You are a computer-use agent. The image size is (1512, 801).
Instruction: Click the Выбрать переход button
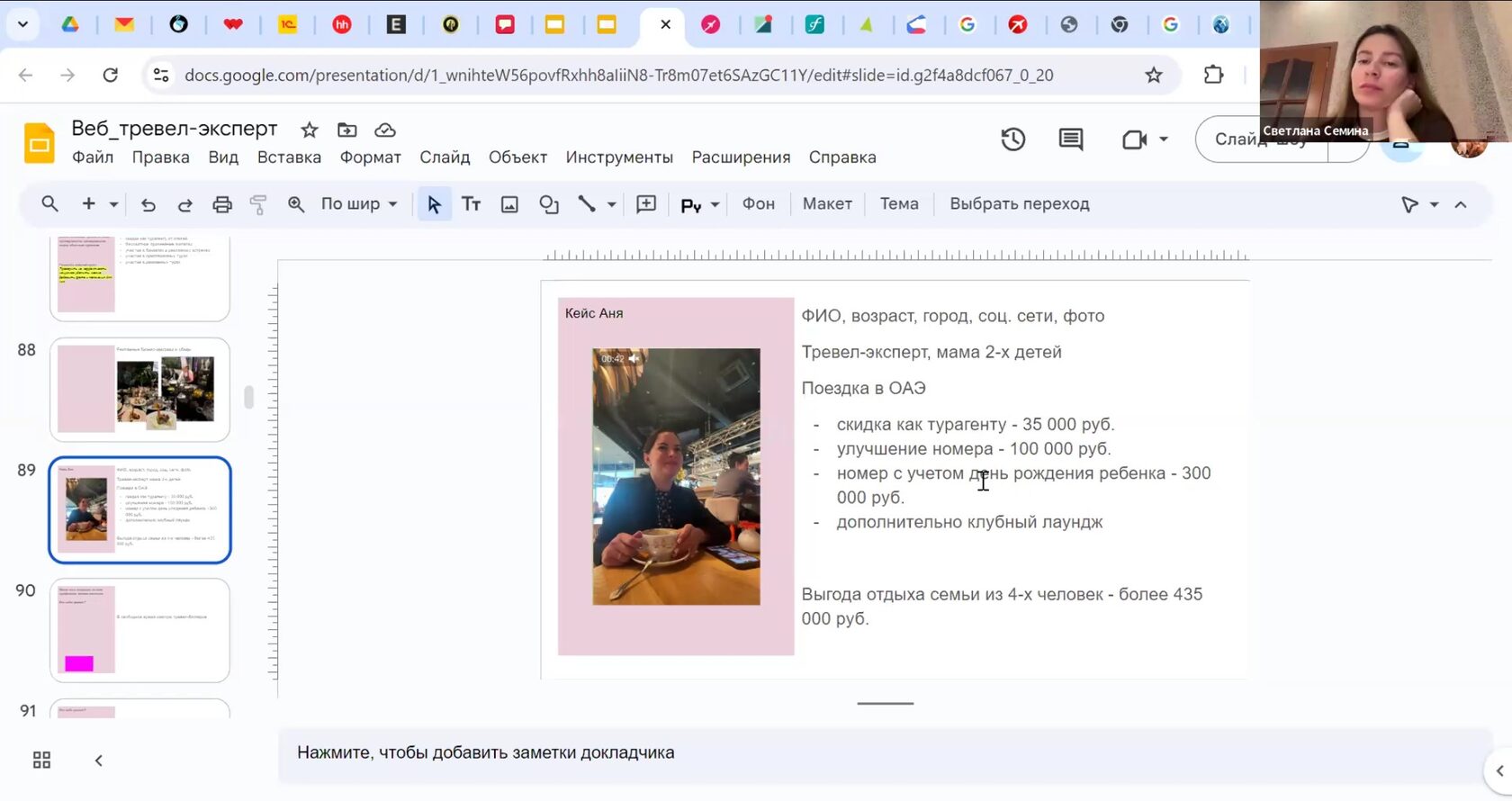[x=1020, y=204]
